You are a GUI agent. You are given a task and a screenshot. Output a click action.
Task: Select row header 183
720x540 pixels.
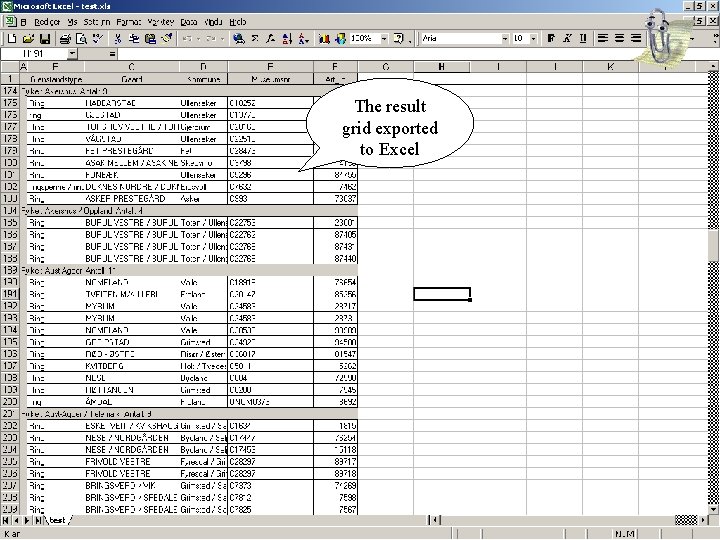[10, 199]
